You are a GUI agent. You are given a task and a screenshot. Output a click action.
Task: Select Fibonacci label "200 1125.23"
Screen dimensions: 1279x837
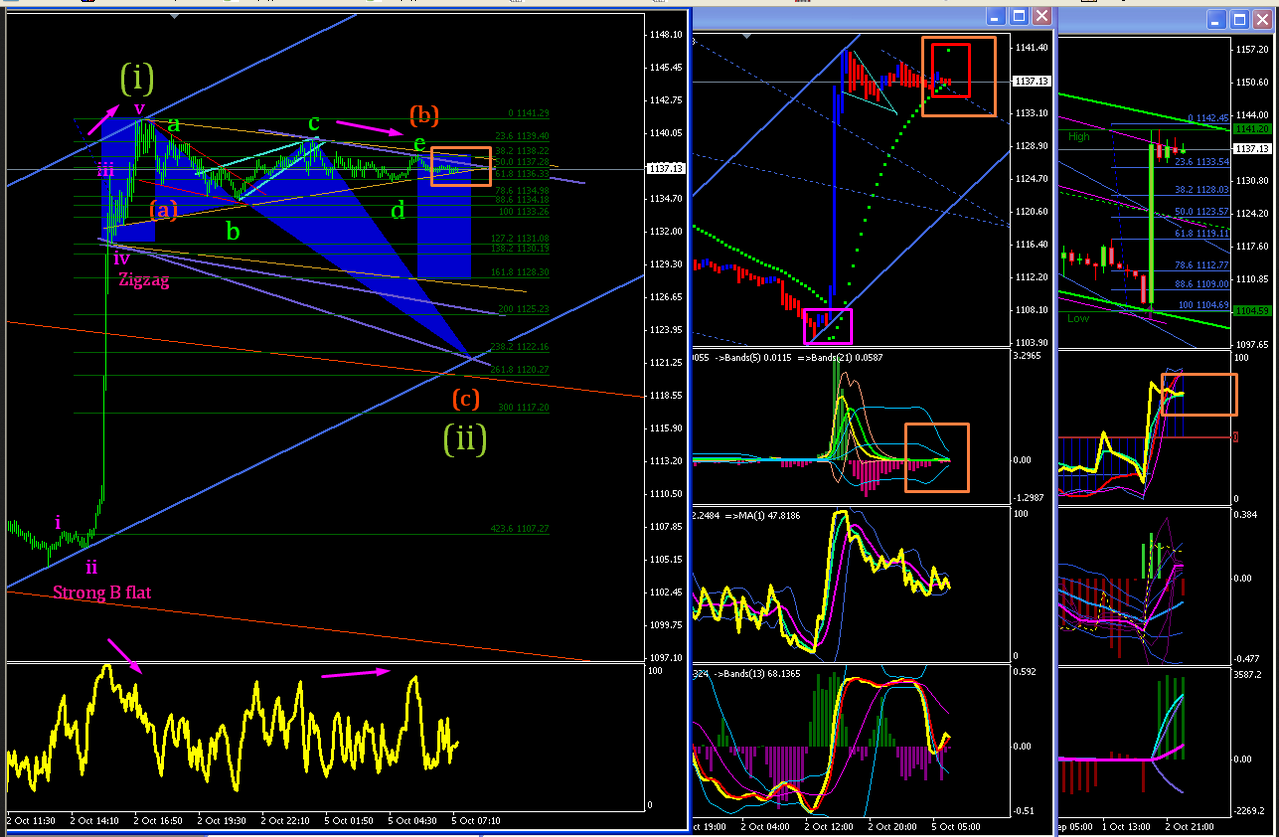tap(524, 309)
